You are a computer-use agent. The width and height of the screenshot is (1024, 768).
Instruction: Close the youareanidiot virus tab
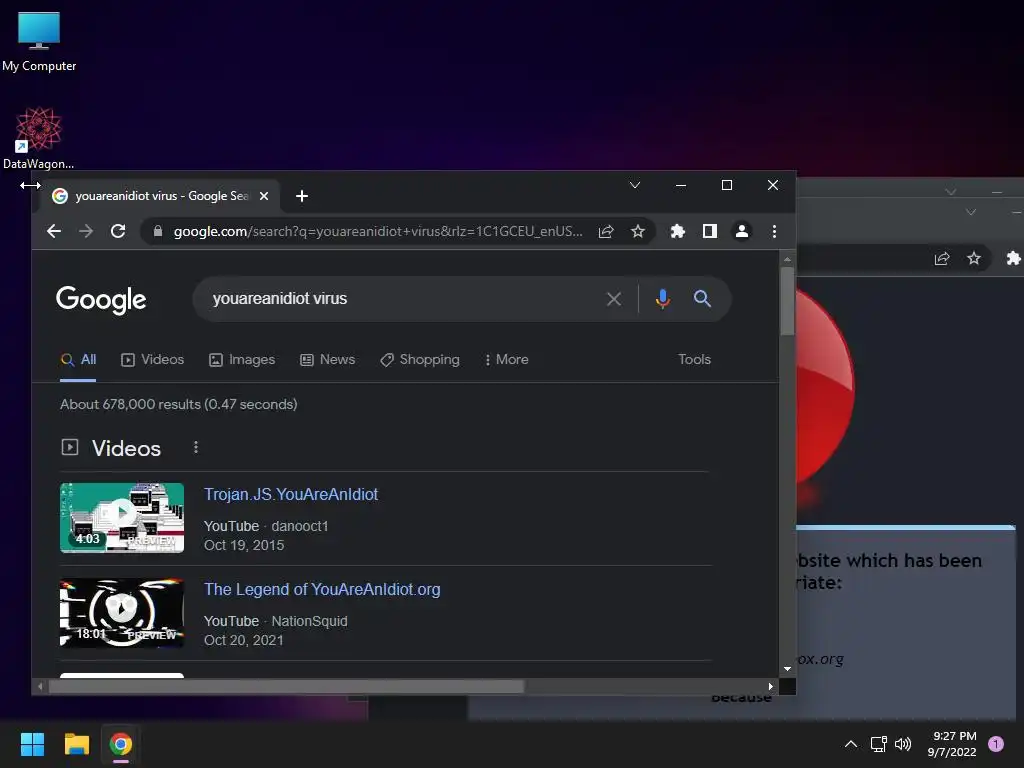pyautogui.click(x=264, y=196)
